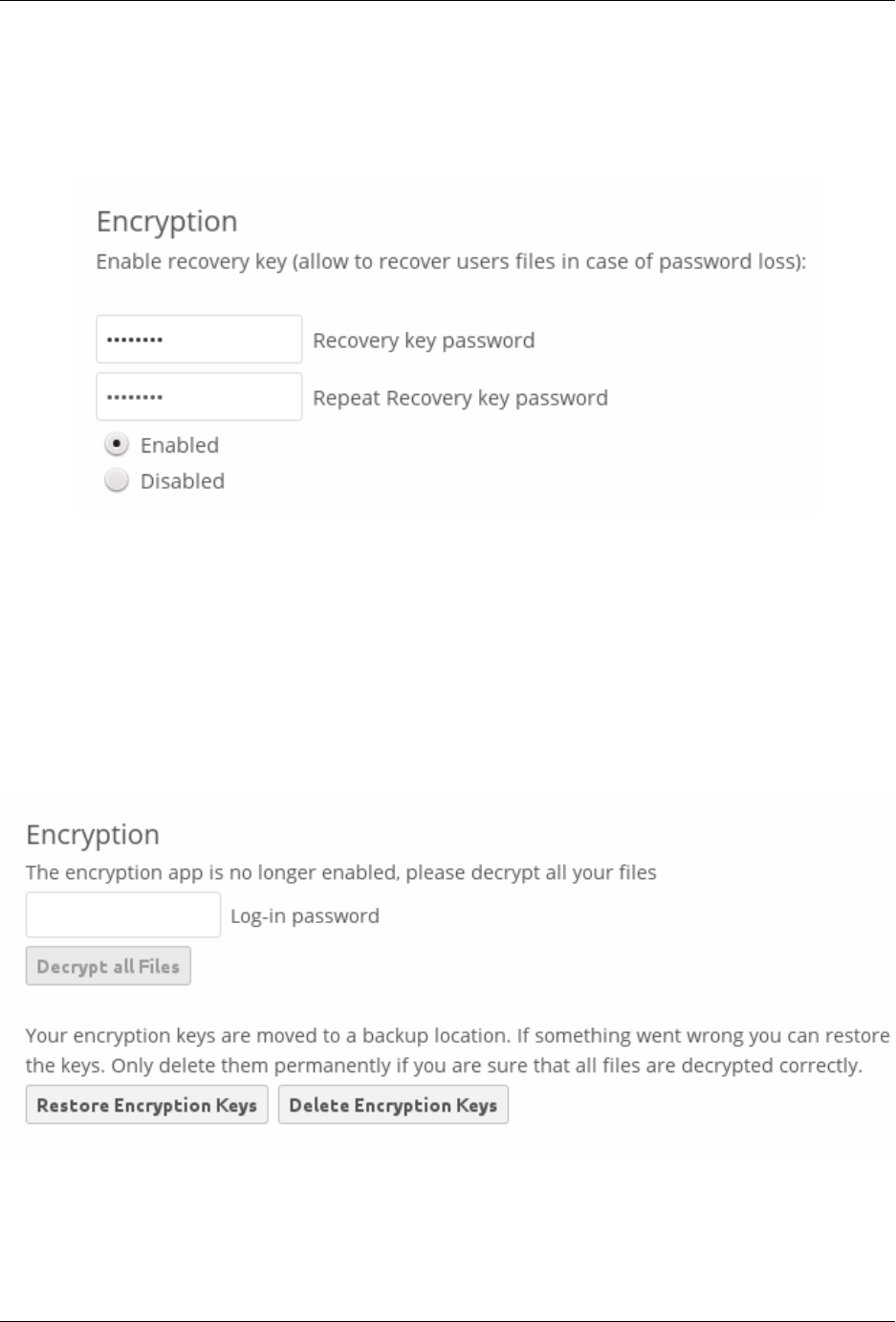Click the "Log-in password" label text
Screen dimensions: 896x1322
tap(305, 916)
